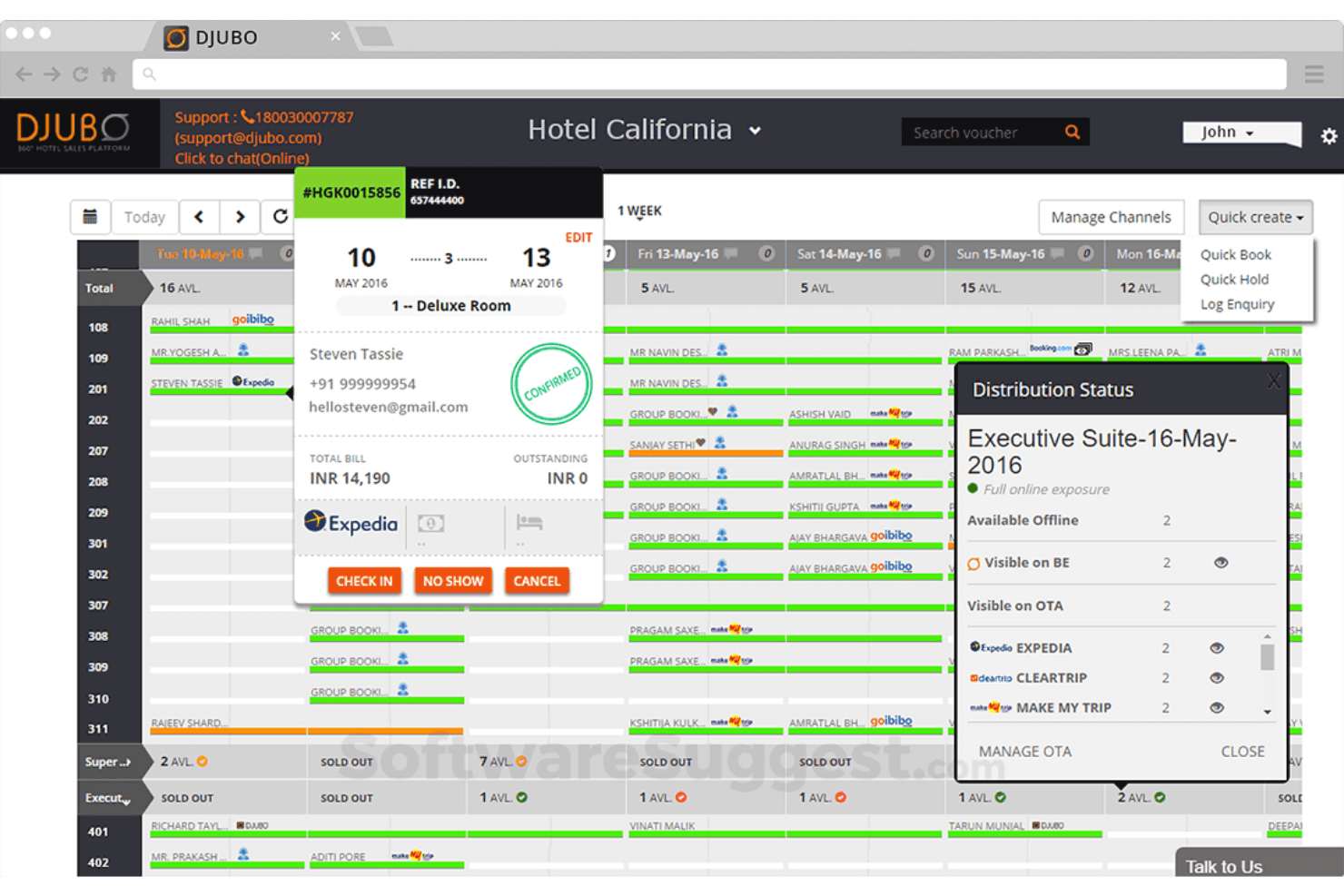Toggle the eye icon for Visible on BE
1344x896 pixels.
(1220, 562)
